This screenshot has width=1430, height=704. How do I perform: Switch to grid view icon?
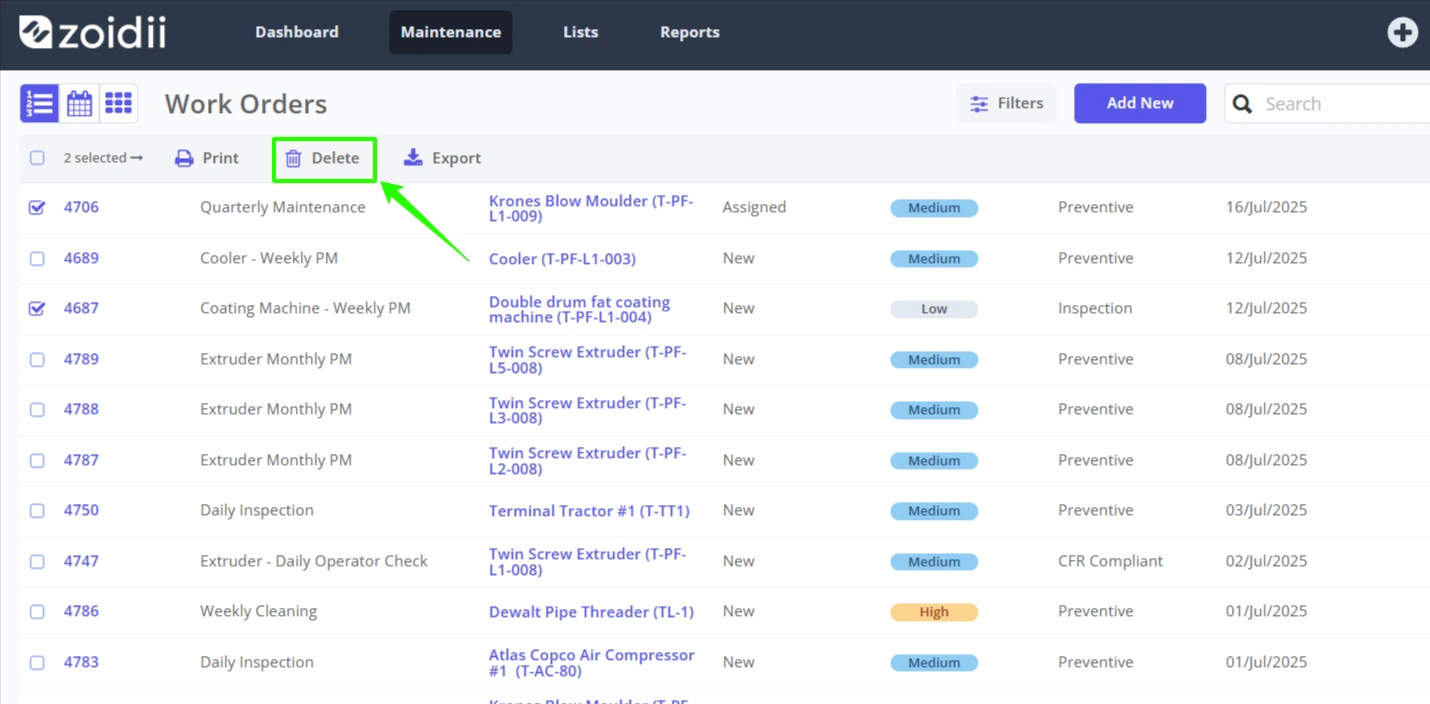pyautogui.click(x=118, y=103)
